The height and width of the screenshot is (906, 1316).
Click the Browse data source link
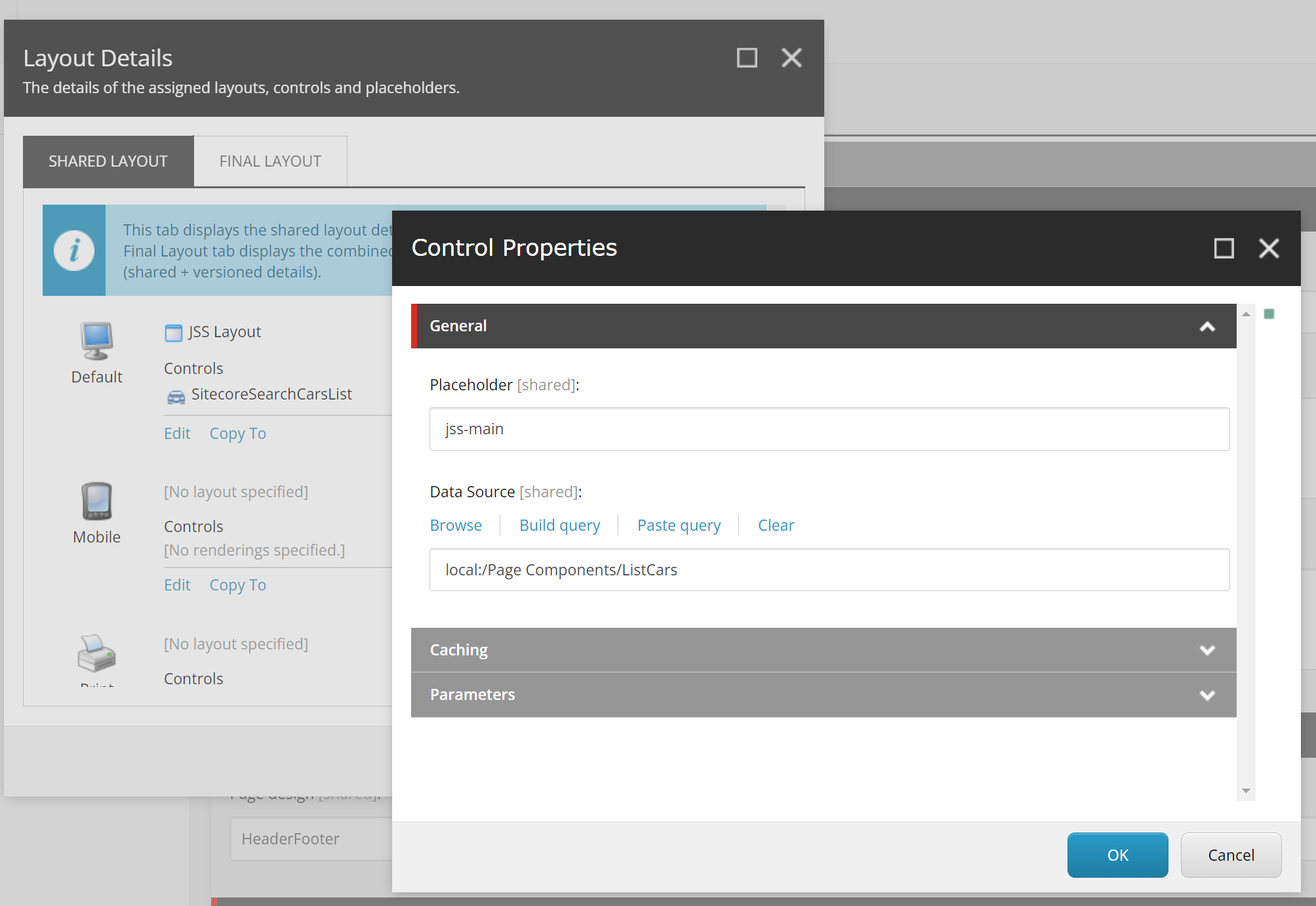tap(456, 525)
